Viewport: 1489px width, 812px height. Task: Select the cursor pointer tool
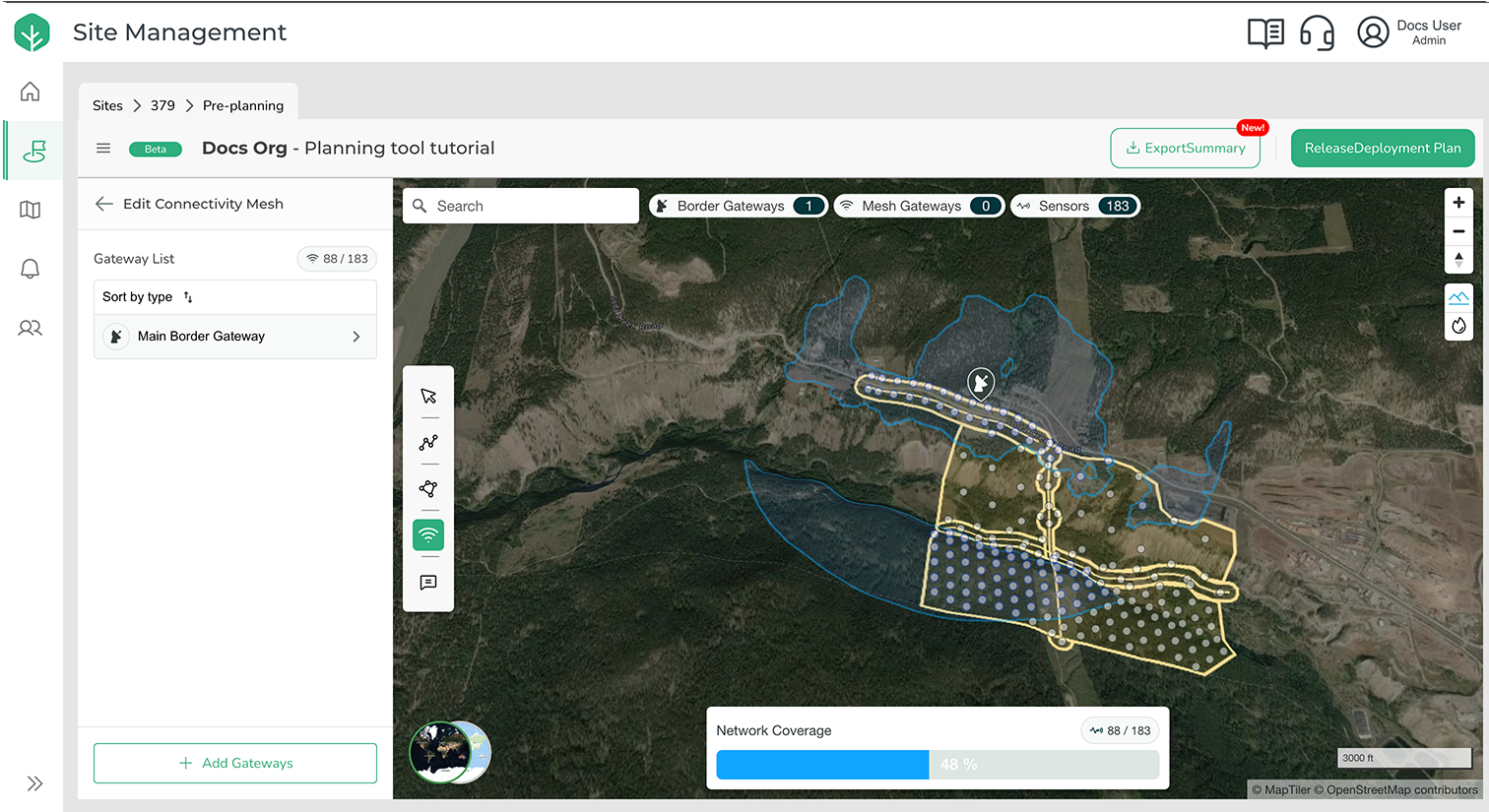(x=428, y=396)
